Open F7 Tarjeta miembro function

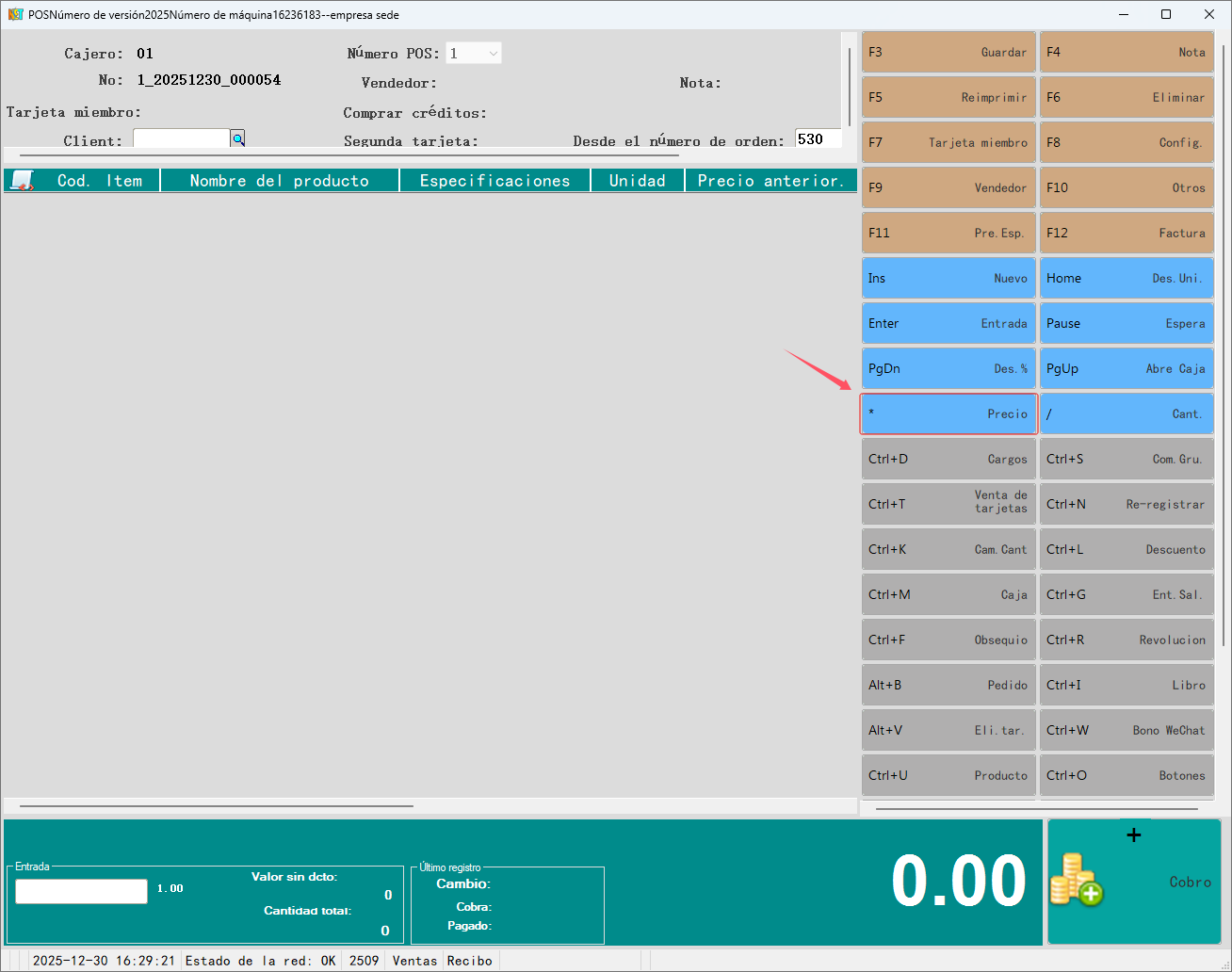pos(948,142)
